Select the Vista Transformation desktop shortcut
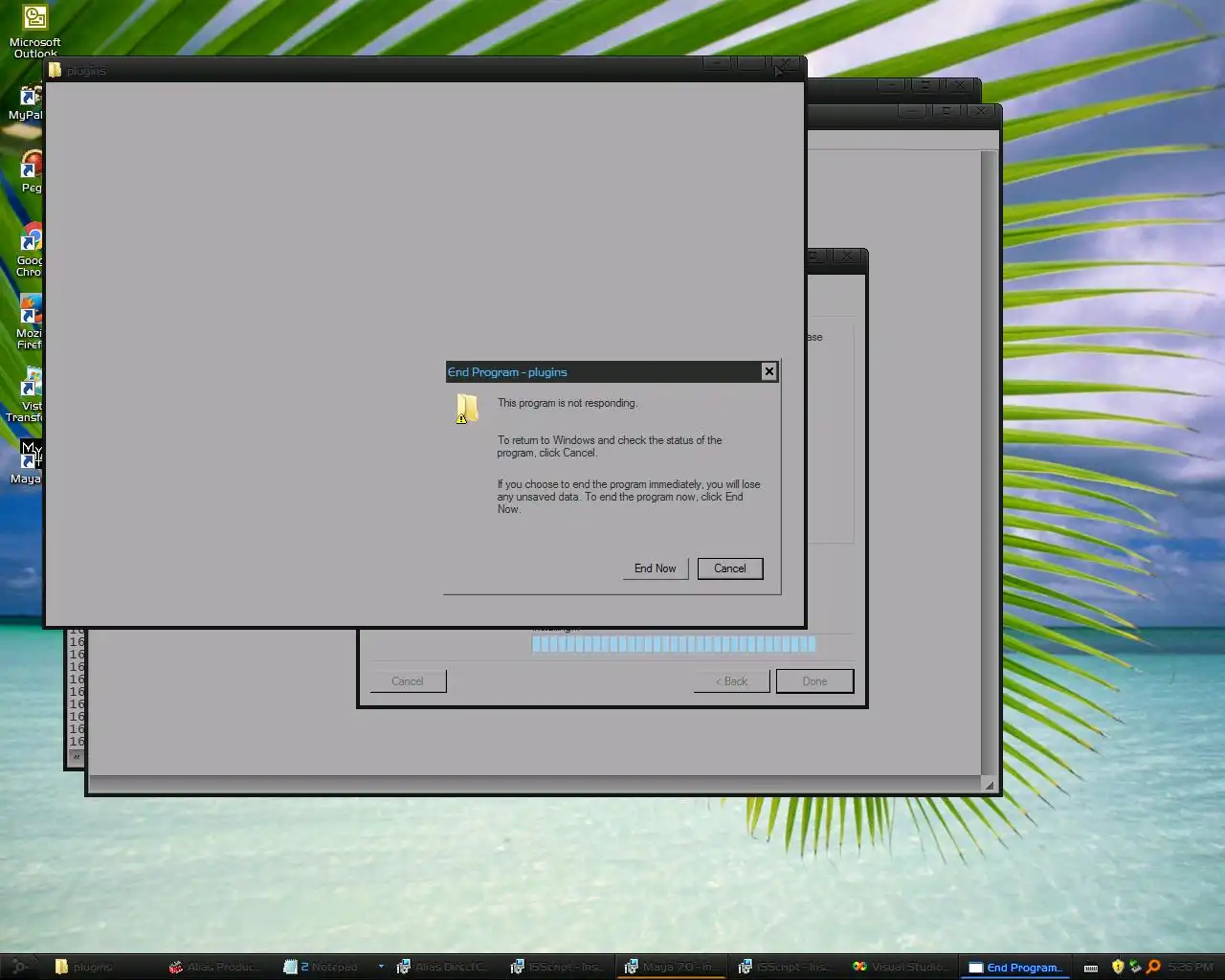The height and width of the screenshot is (980, 1225). [x=27, y=396]
